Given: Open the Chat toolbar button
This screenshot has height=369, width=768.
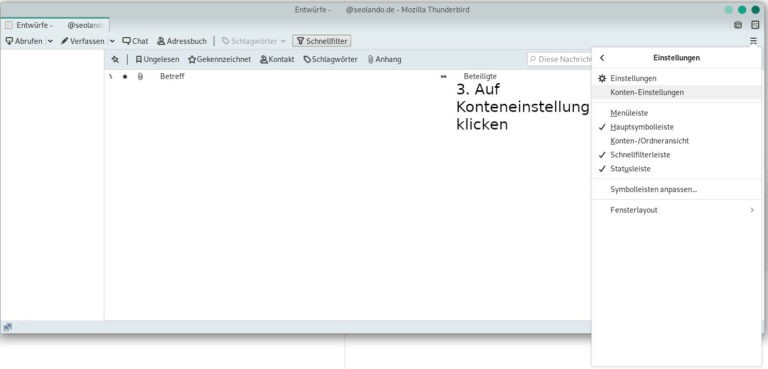Looking at the screenshot, I should click(x=135, y=41).
